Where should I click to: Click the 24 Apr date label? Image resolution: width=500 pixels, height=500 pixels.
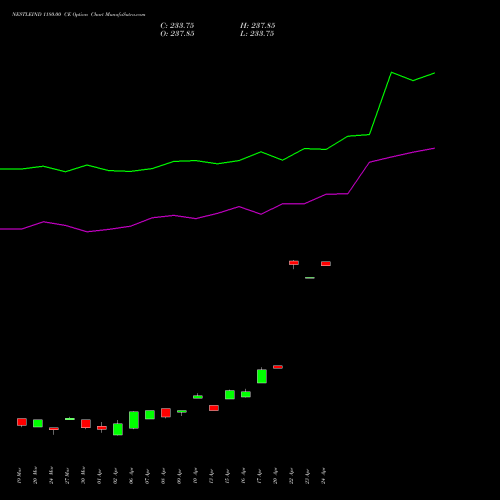click(323, 476)
